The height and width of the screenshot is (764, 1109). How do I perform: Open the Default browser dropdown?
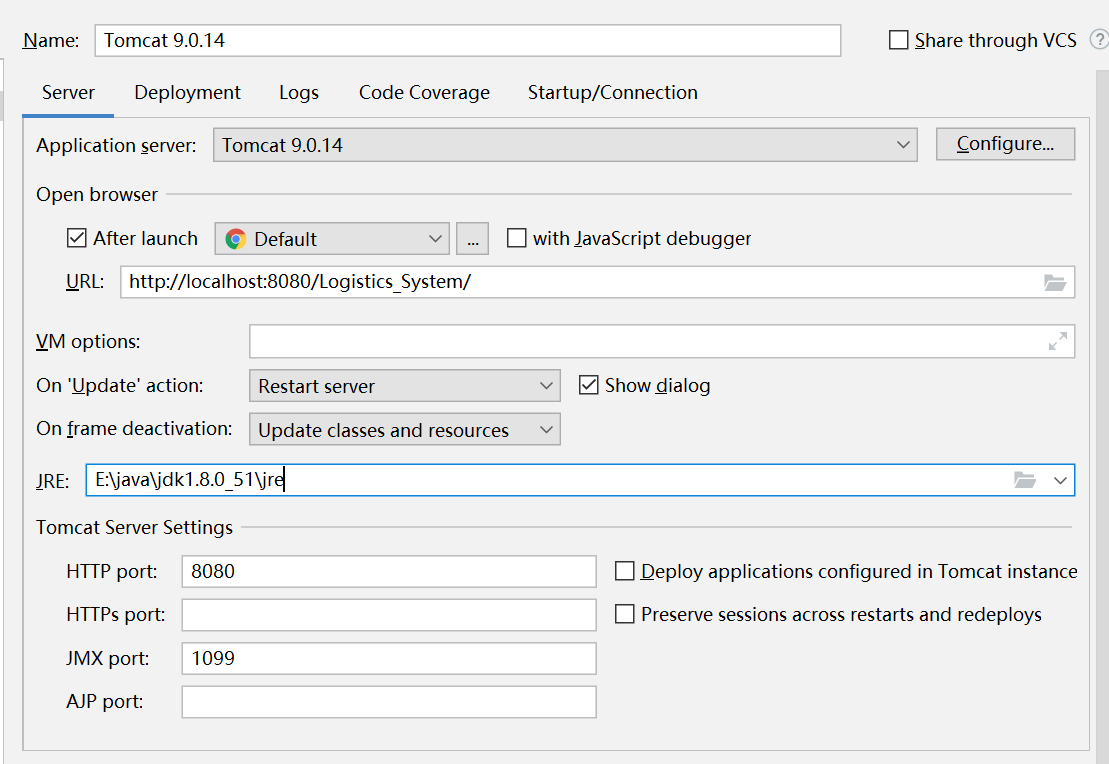332,239
